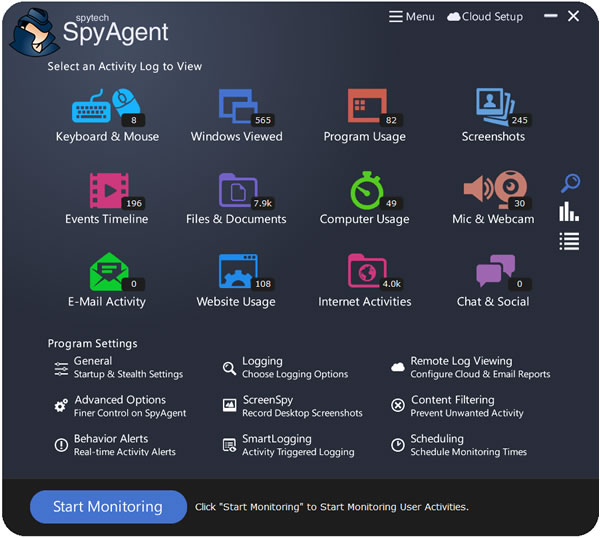The width and height of the screenshot is (600, 538).
Task: View the Files & Documents log
Action: click(x=237, y=192)
